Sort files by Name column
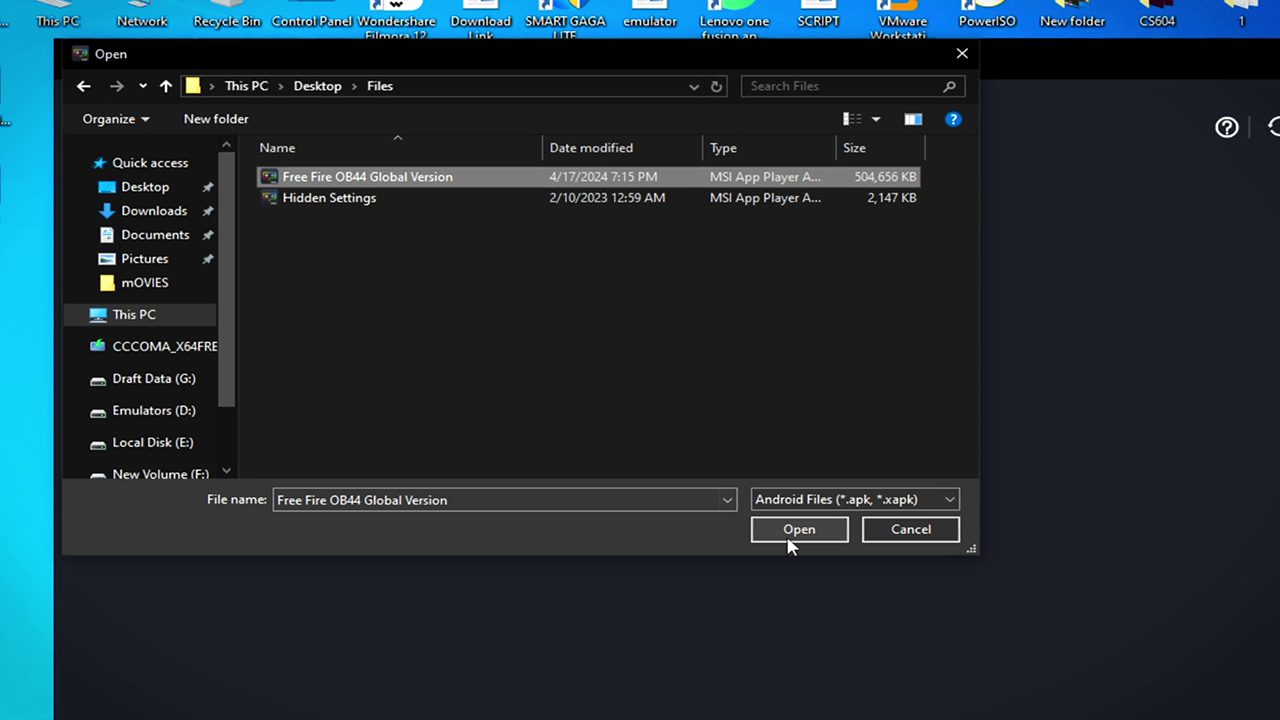Image resolution: width=1280 pixels, height=720 pixels. click(x=398, y=148)
